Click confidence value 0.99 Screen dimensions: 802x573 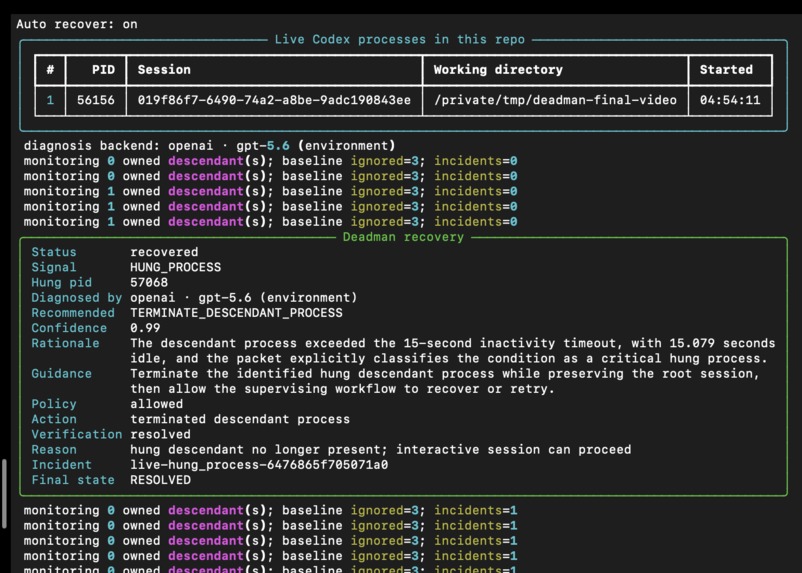click(x=145, y=328)
